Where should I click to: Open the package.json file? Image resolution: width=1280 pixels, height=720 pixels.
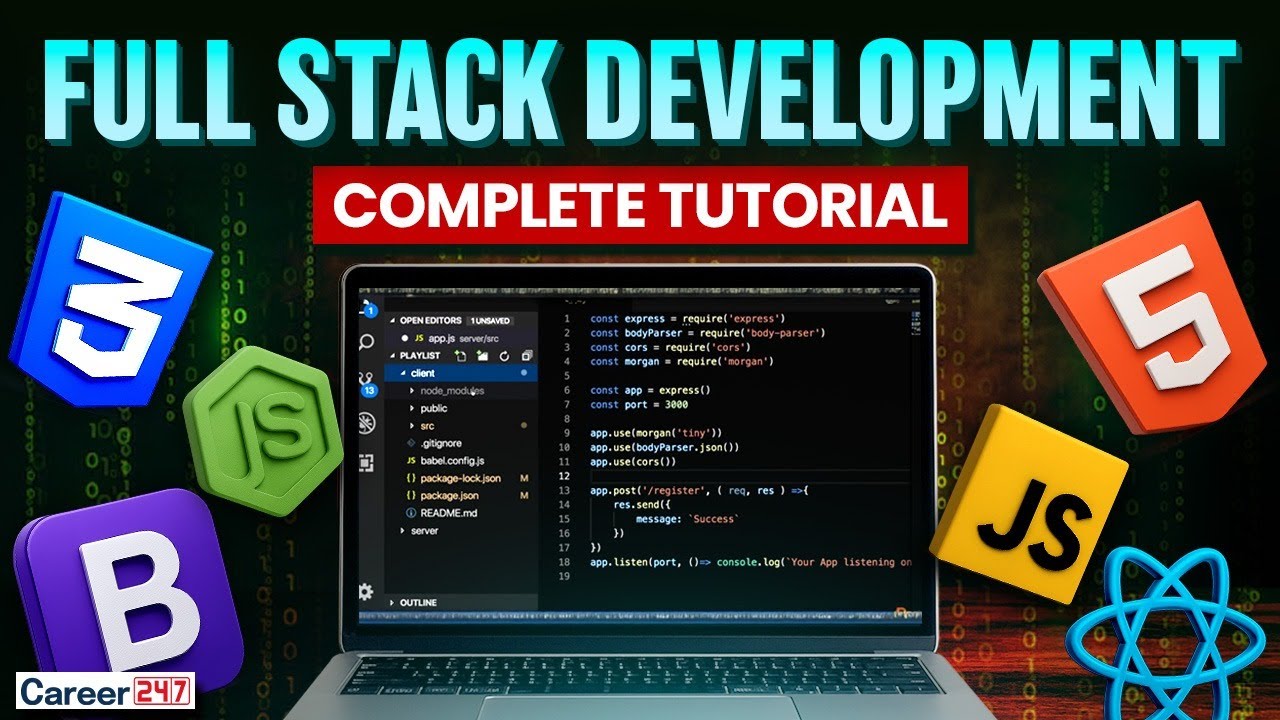click(461, 495)
